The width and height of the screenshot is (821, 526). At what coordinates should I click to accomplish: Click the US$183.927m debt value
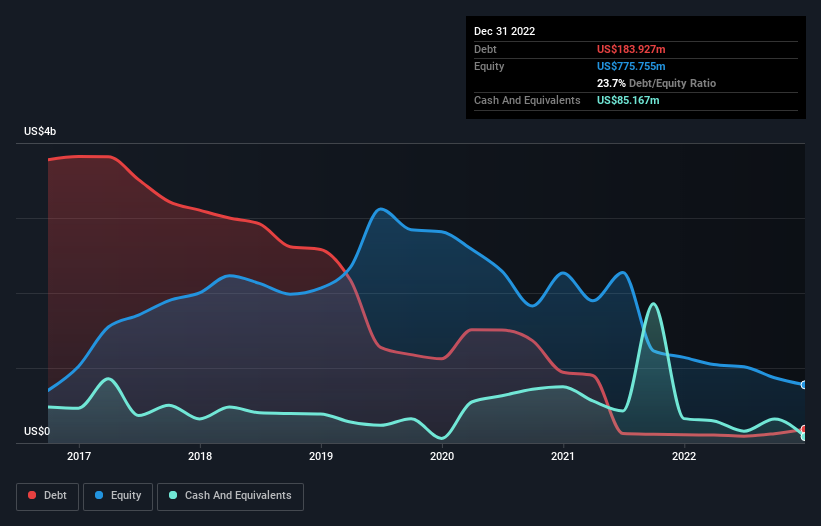[631, 49]
